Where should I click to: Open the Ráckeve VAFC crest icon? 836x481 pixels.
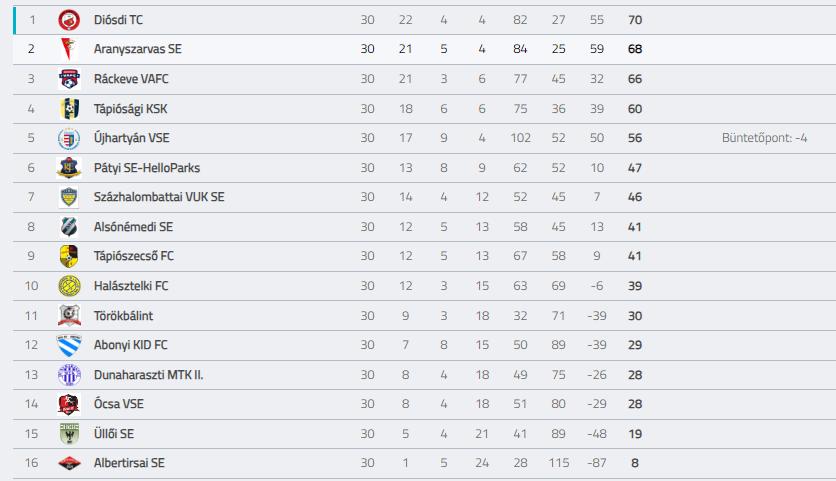click(69, 79)
